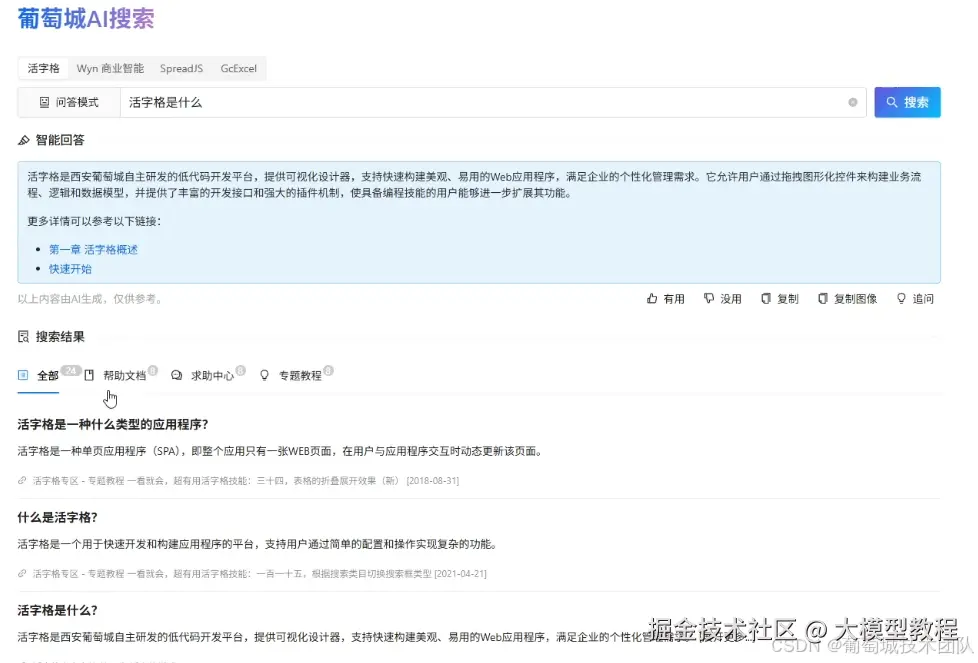Click the 葡萄城AI搜索 title logo
Screen dimensions: 978x663
tap(86, 19)
